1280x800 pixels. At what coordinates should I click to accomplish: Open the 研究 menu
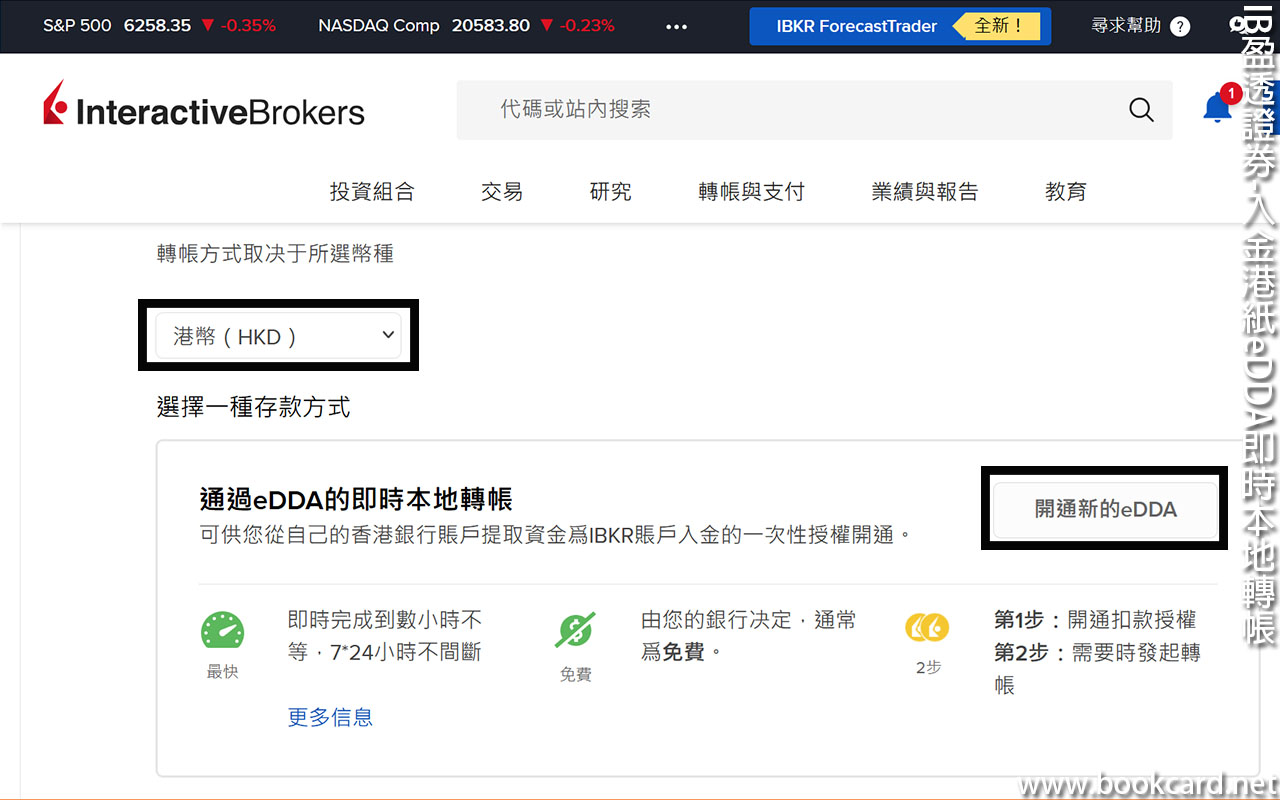pos(610,192)
